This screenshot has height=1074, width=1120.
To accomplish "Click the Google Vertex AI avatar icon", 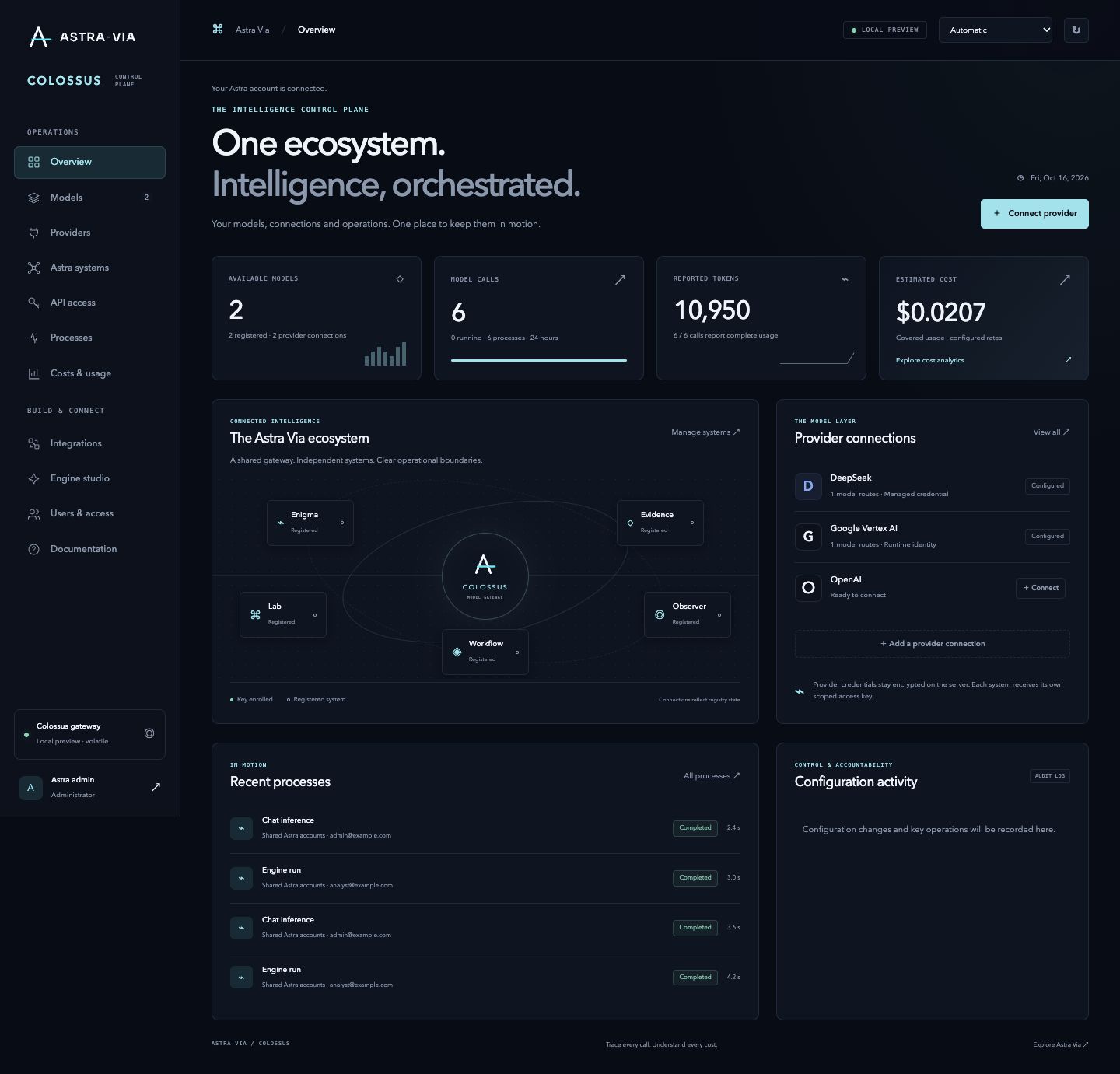I will (808, 537).
